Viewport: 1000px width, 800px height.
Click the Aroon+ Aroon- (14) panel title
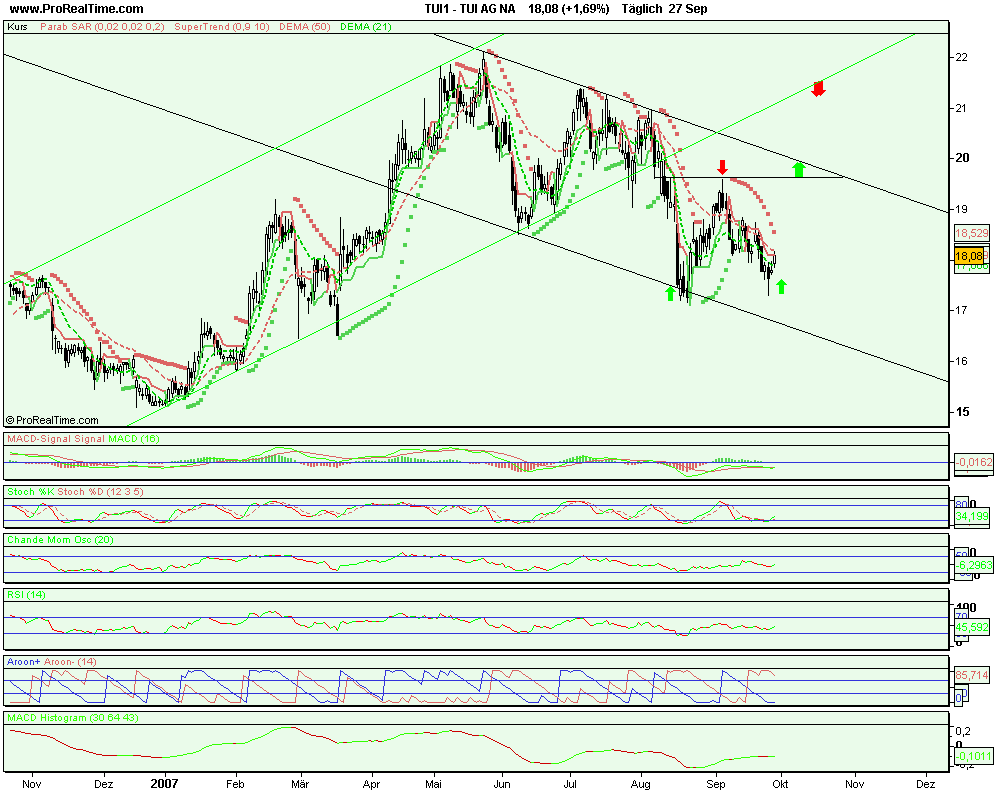pyautogui.click(x=52, y=662)
